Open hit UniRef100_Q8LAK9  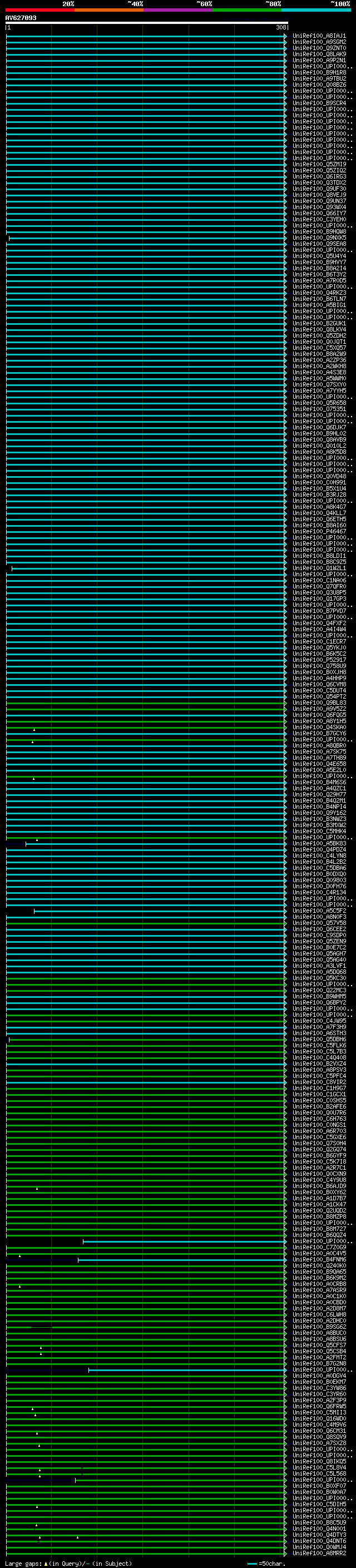(x=319, y=54)
